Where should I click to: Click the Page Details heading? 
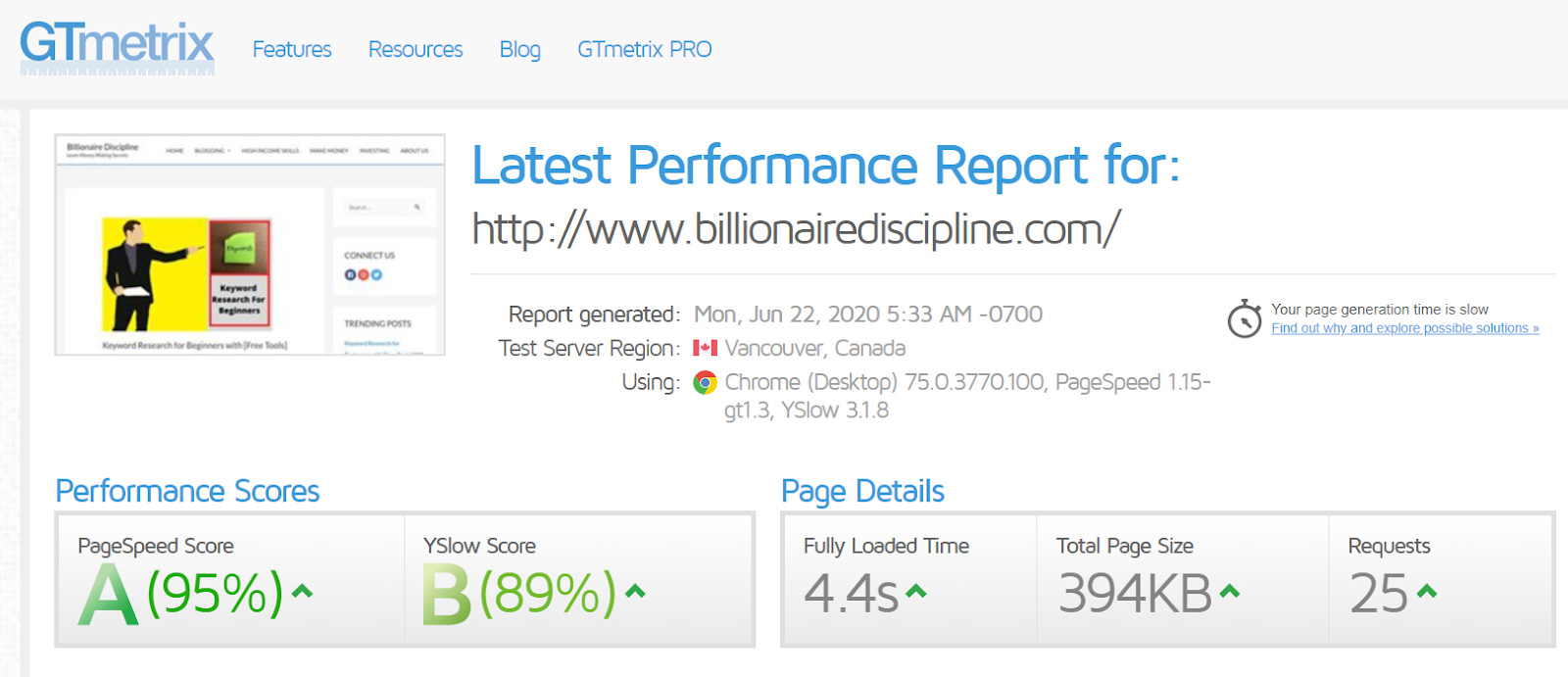(862, 491)
